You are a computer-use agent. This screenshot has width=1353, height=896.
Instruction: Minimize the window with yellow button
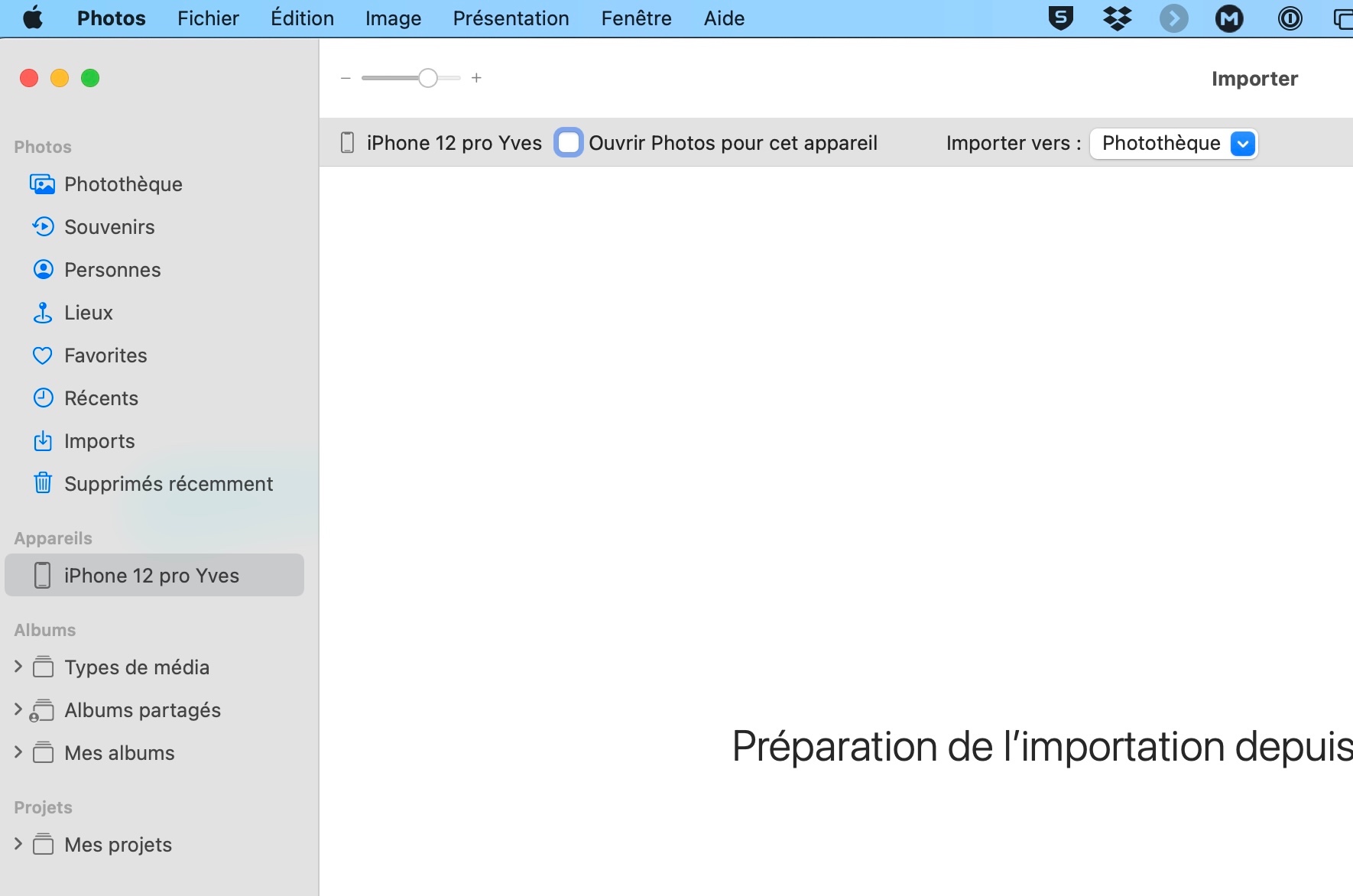60,78
